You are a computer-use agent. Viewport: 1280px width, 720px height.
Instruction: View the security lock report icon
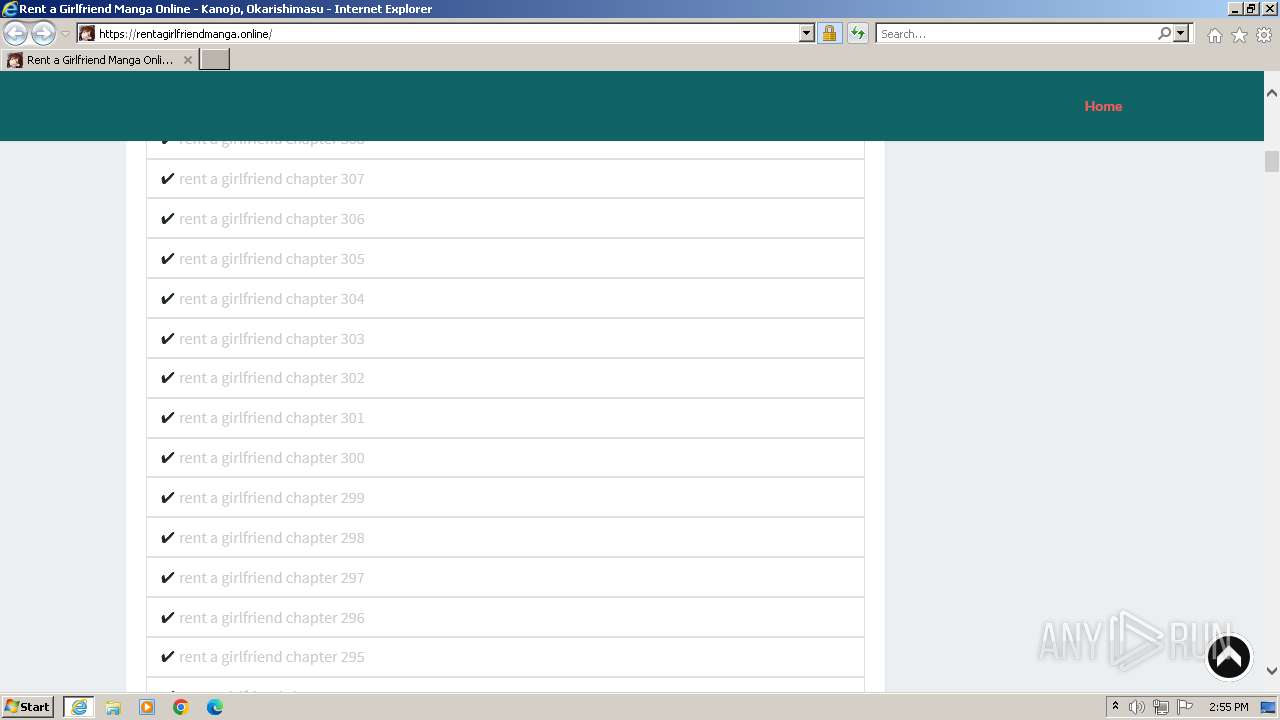(x=829, y=34)
